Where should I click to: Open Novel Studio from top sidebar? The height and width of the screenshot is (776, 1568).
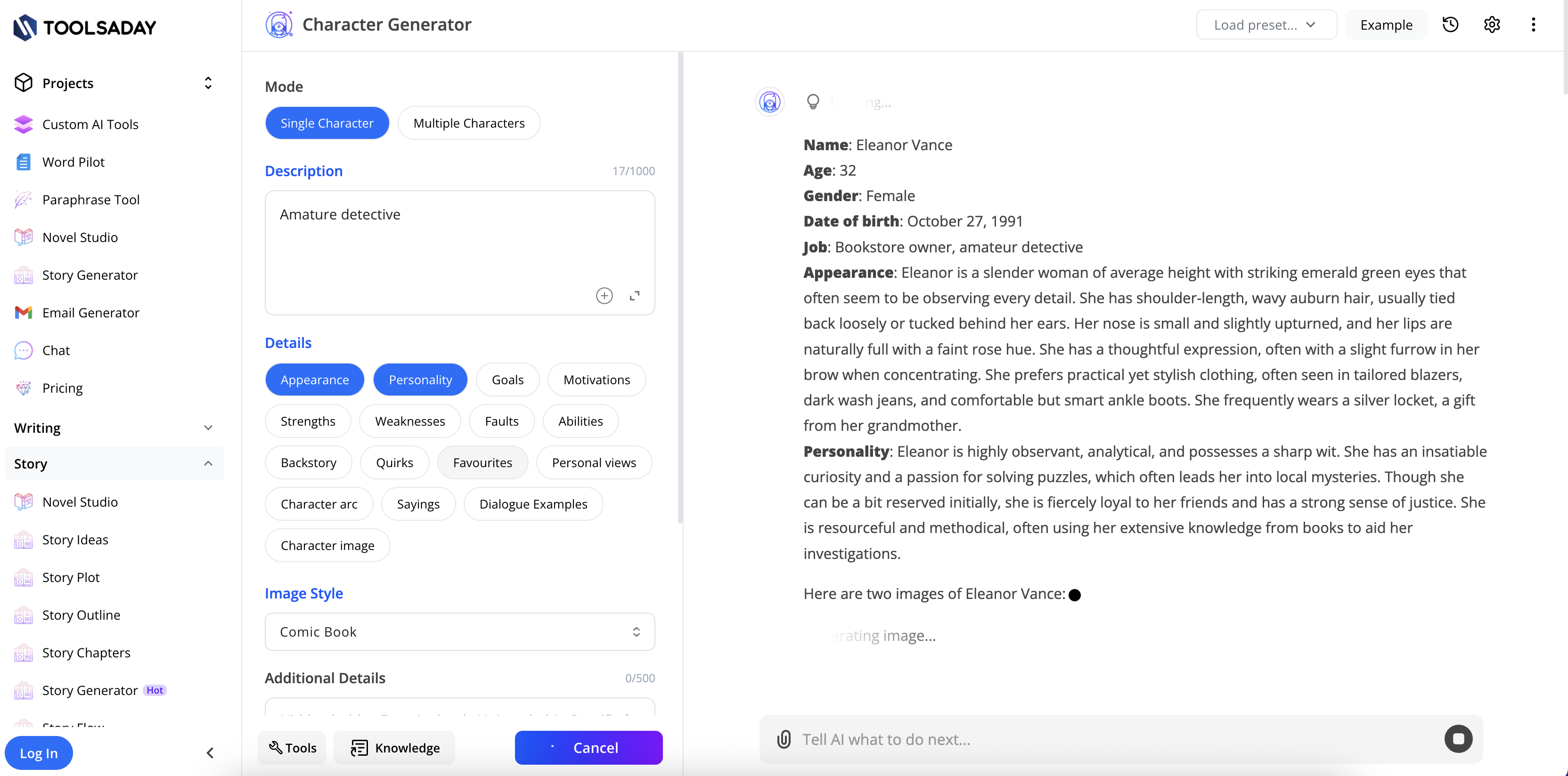pyautogui.click(x=80, y=237)
